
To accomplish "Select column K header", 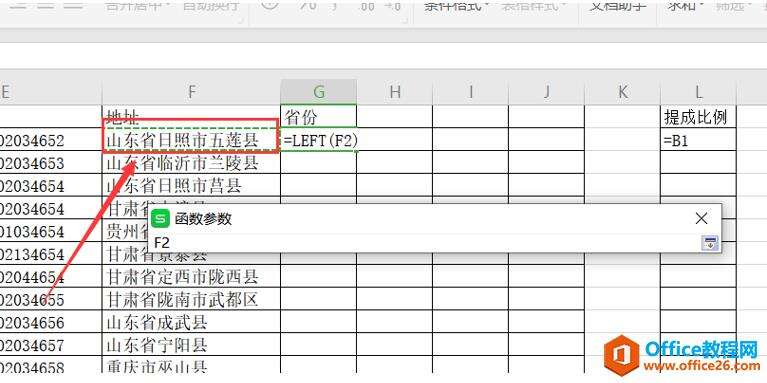I will click(622, 91).
